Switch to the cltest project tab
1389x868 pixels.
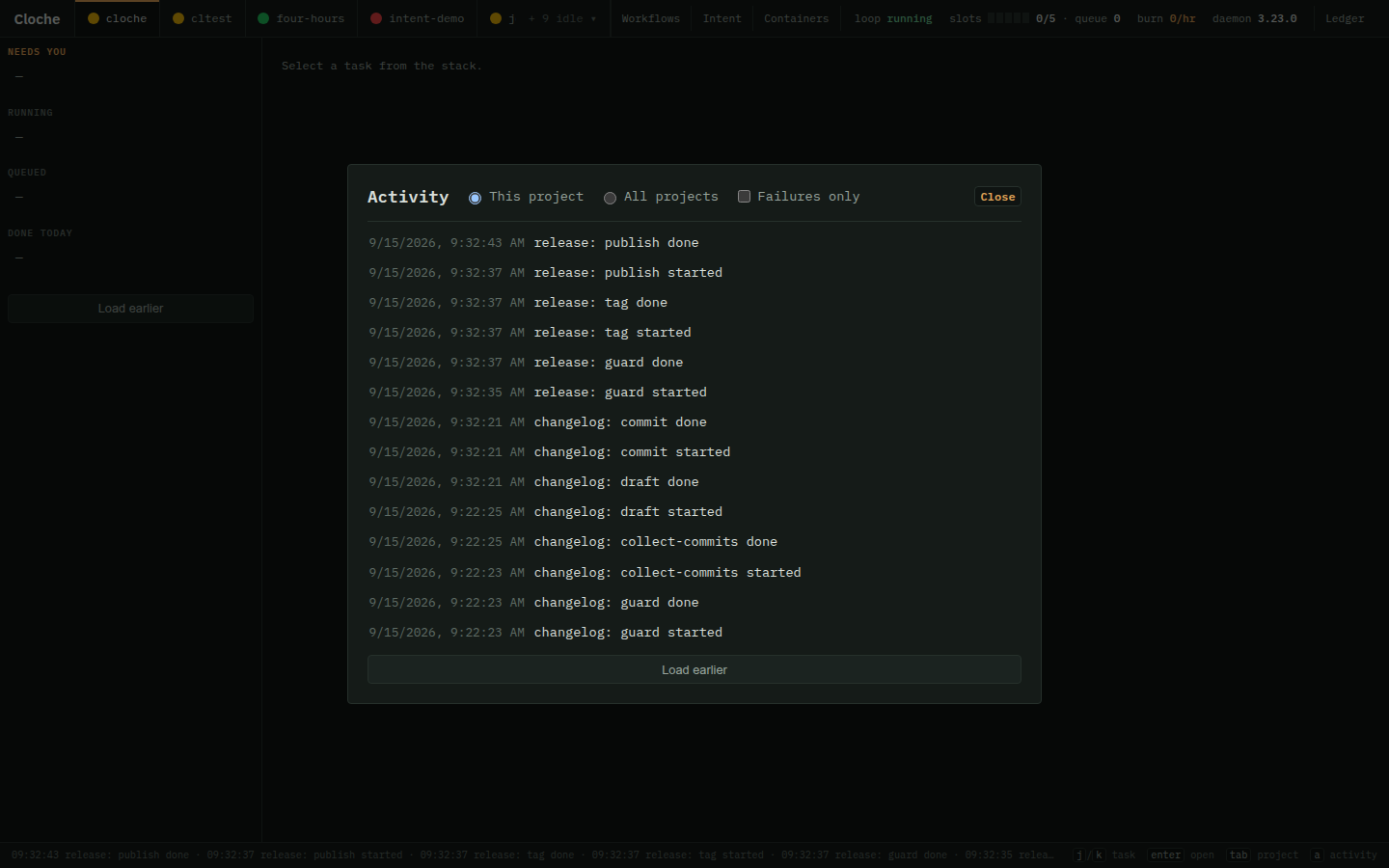point(202,18)
